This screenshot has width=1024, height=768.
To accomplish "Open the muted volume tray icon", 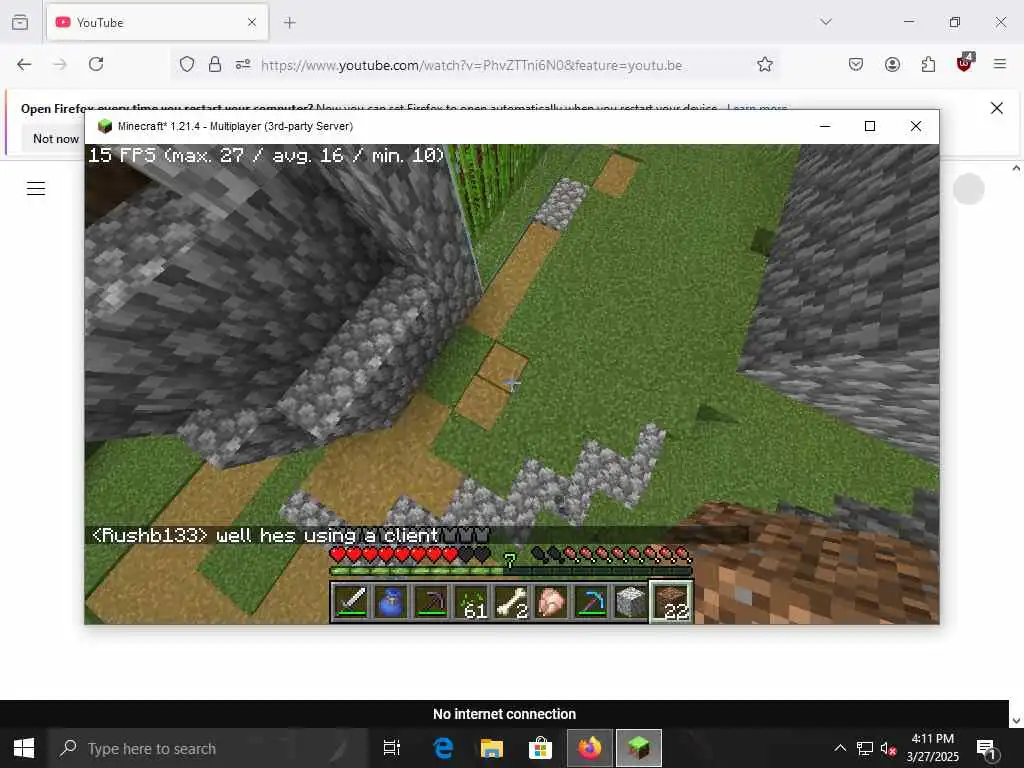I will (x=888, y=748).
